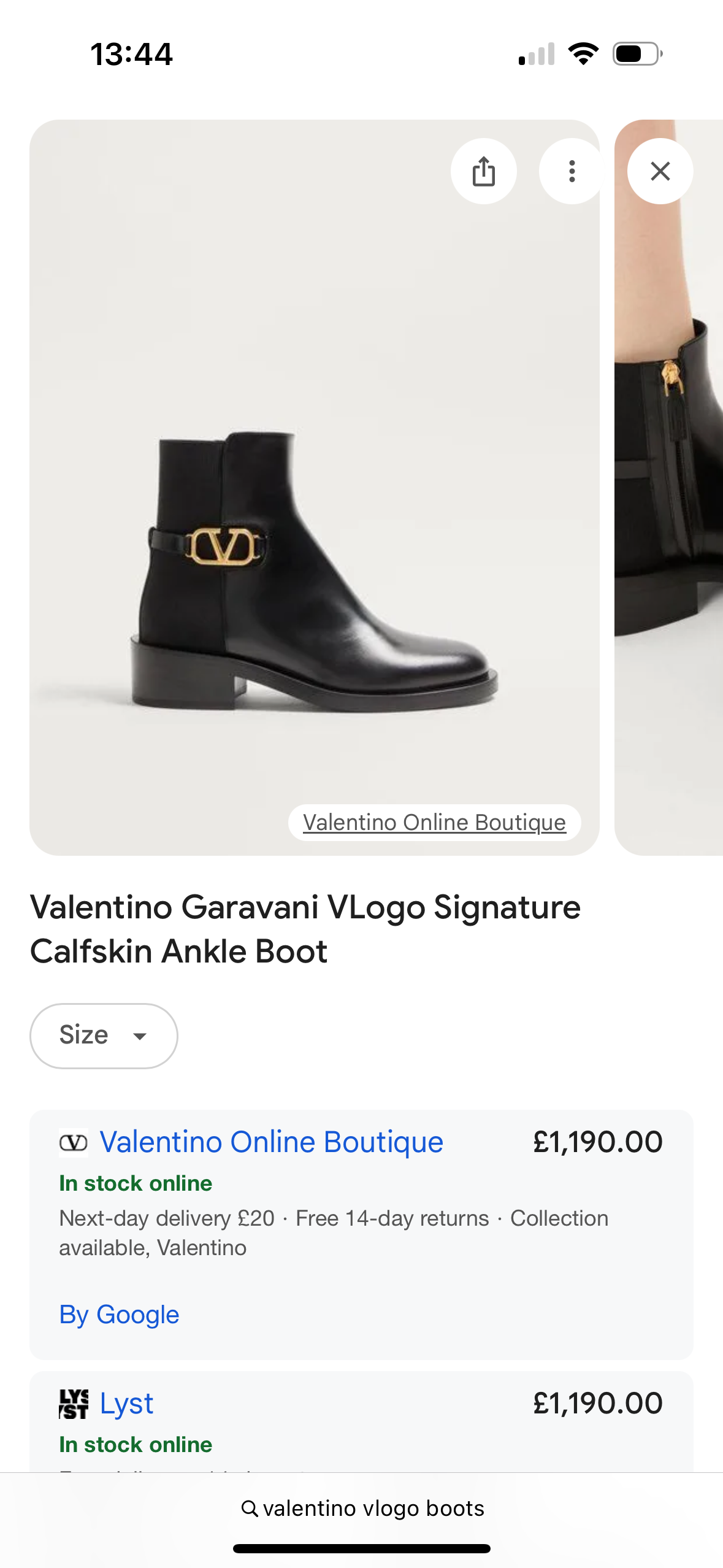This screenshot has height=1568, width=723.
Task: Close the product detail panel
Action: [660, 171]
